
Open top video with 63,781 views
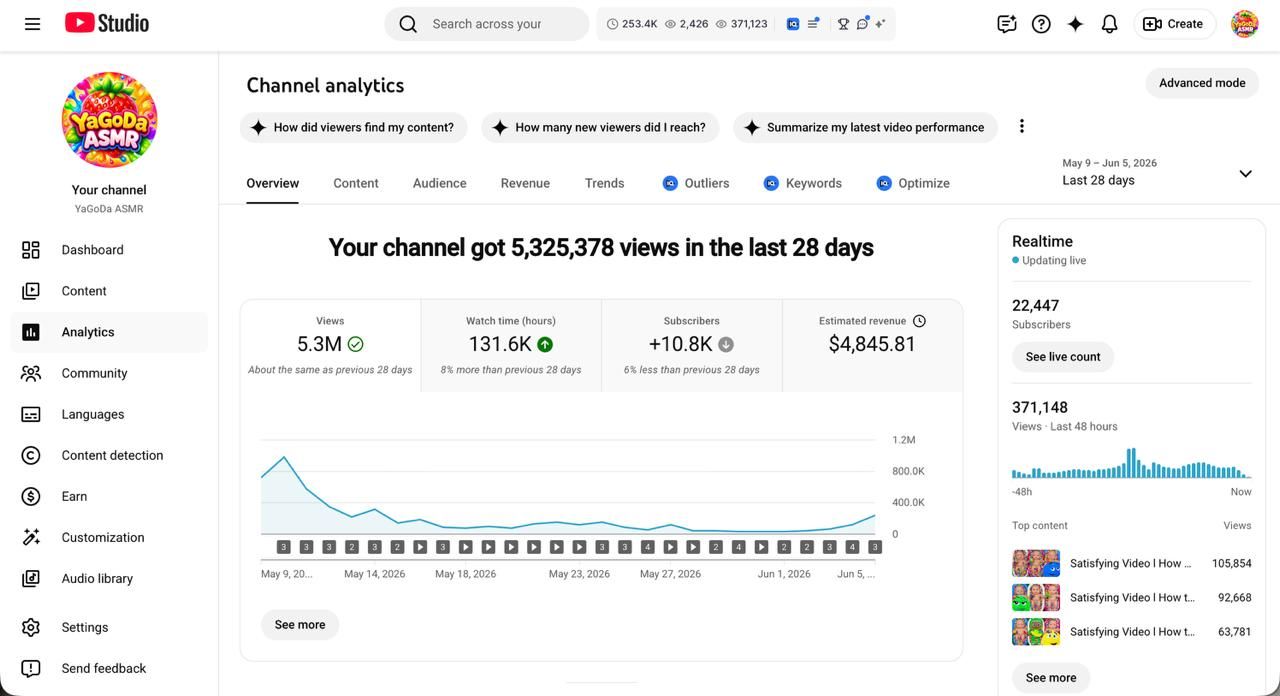1132,631
